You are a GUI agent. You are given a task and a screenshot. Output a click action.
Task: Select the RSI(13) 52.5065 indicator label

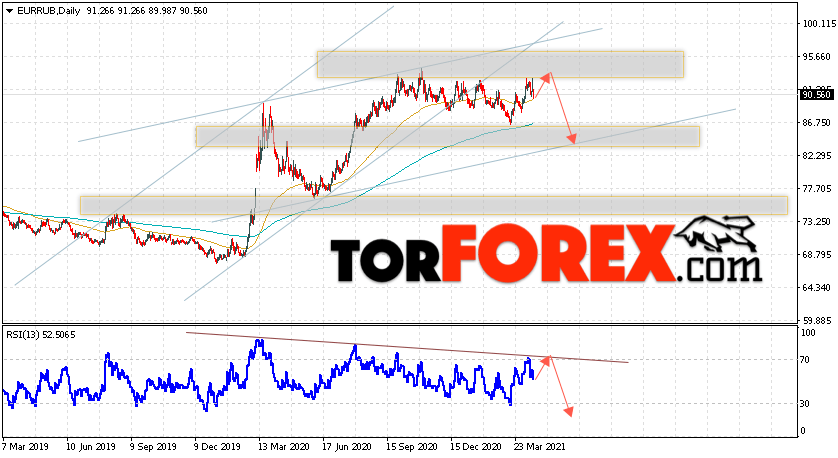pos(41,335)
